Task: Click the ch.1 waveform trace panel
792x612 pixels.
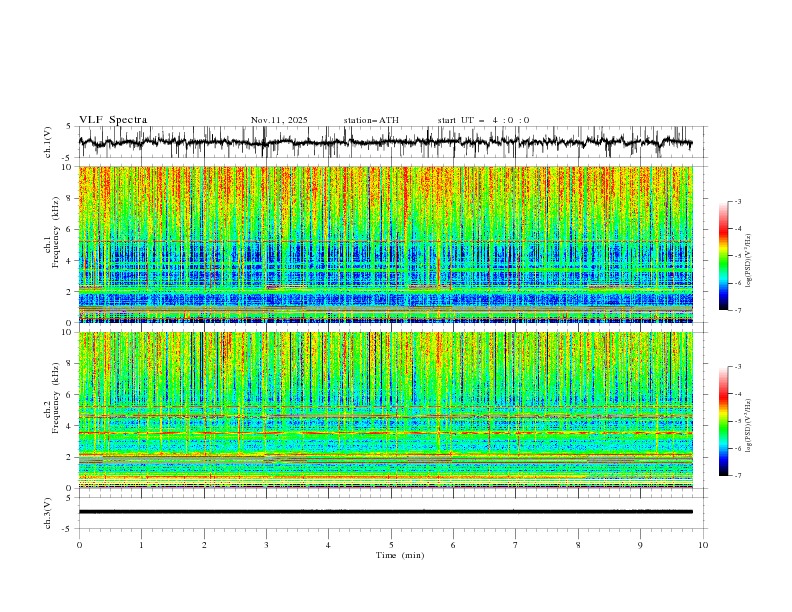Action: (x=393, y=142)
